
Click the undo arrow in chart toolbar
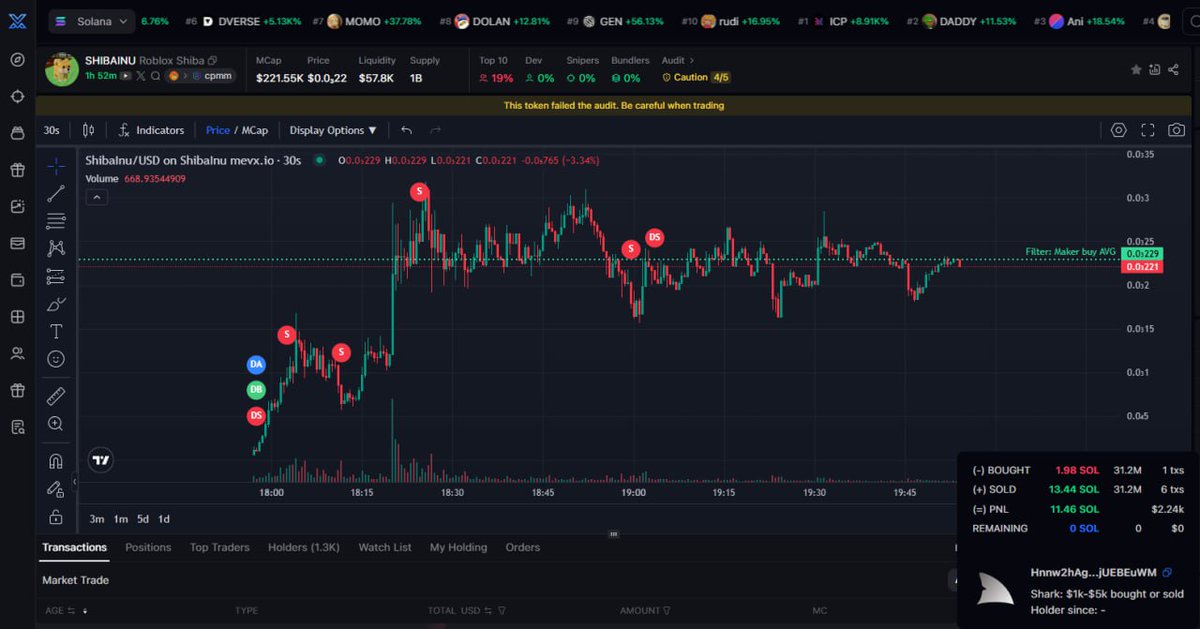pyautogui.click(x=406, y=130)
